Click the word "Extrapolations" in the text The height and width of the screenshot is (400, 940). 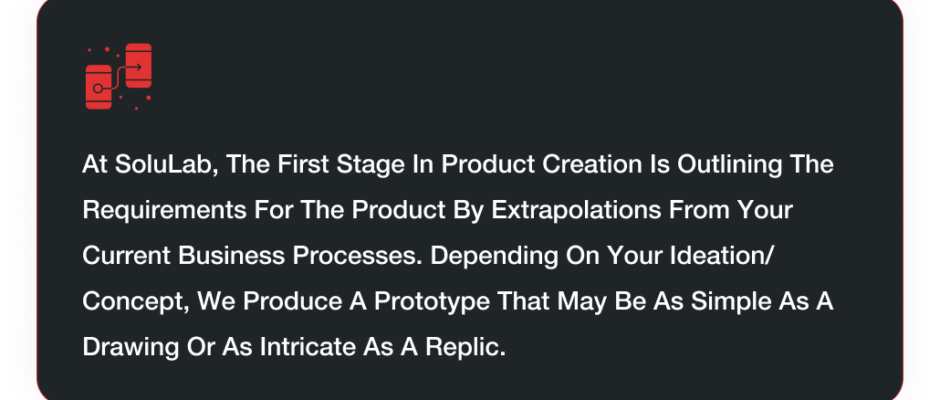pos(576,210)
